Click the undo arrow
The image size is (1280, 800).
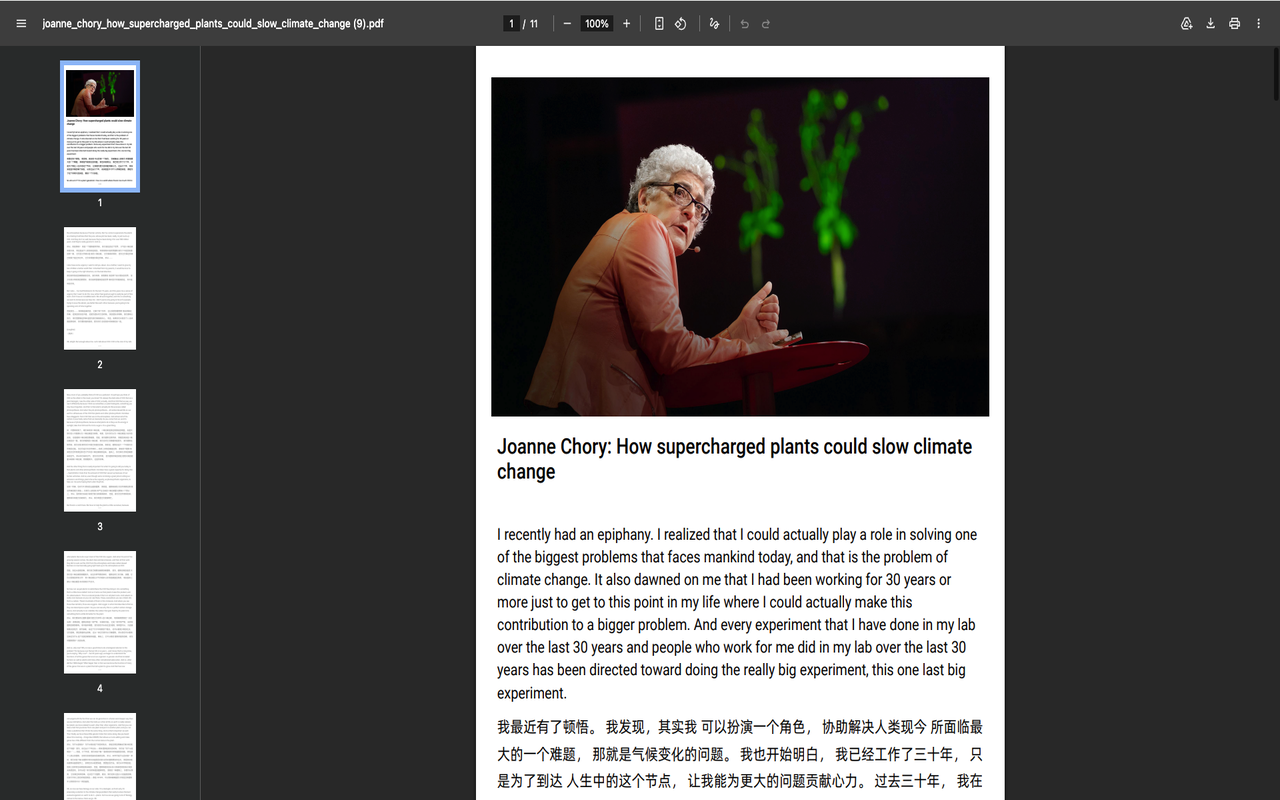click(744, 23)
